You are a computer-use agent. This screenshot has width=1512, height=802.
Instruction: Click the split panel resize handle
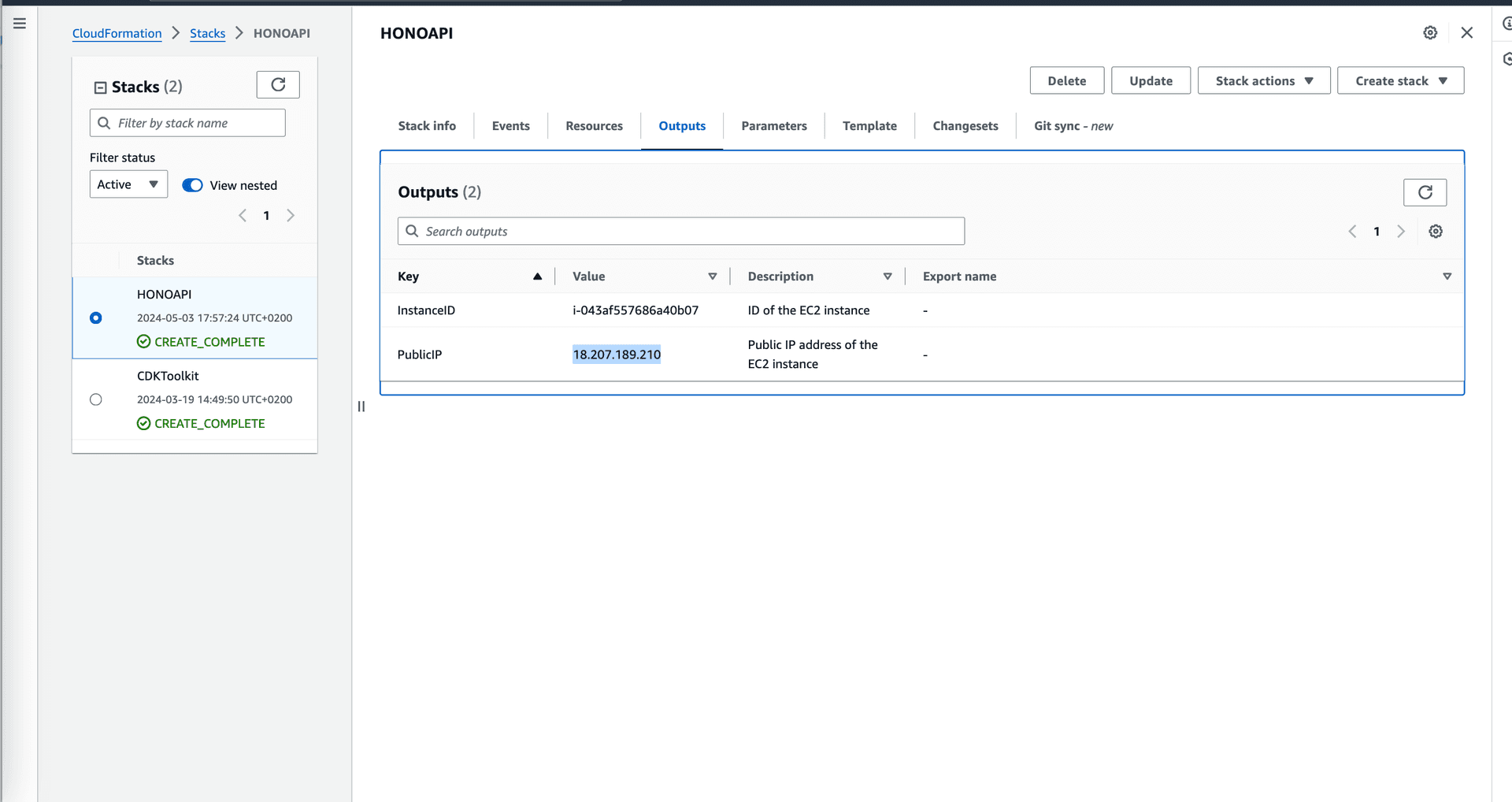click(361, 407)
